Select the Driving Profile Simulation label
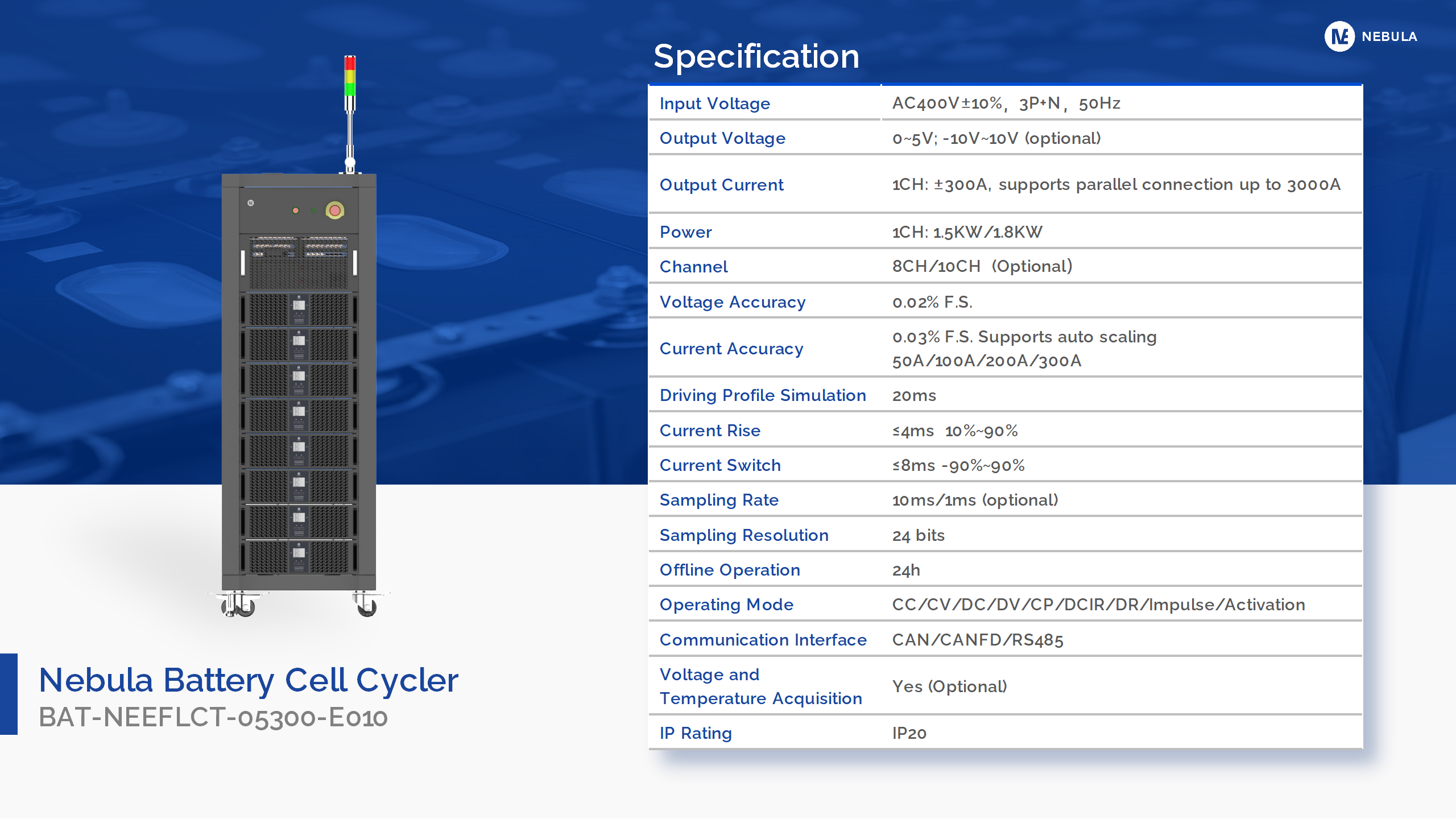 [x=763, y=395]
